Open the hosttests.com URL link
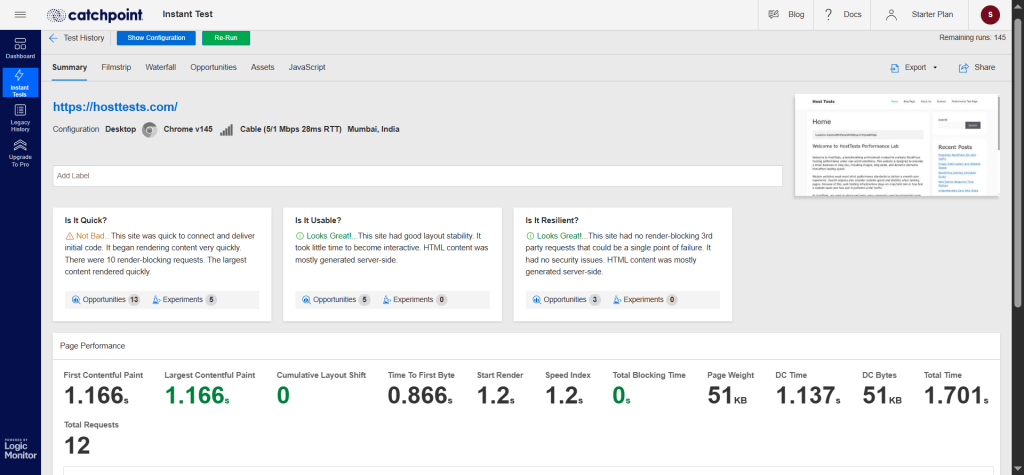The width and height of the screenshot is (1024, 475). pos(115,106)
